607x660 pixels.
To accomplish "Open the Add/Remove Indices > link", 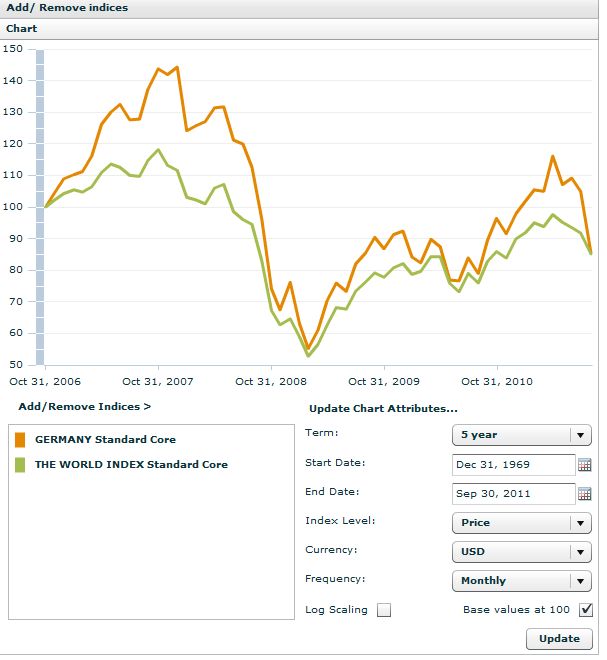I will coord(85,407).
